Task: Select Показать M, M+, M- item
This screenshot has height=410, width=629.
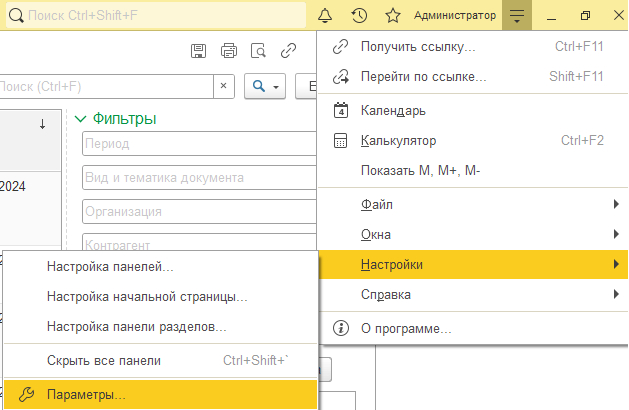Action: pos(473,170)
